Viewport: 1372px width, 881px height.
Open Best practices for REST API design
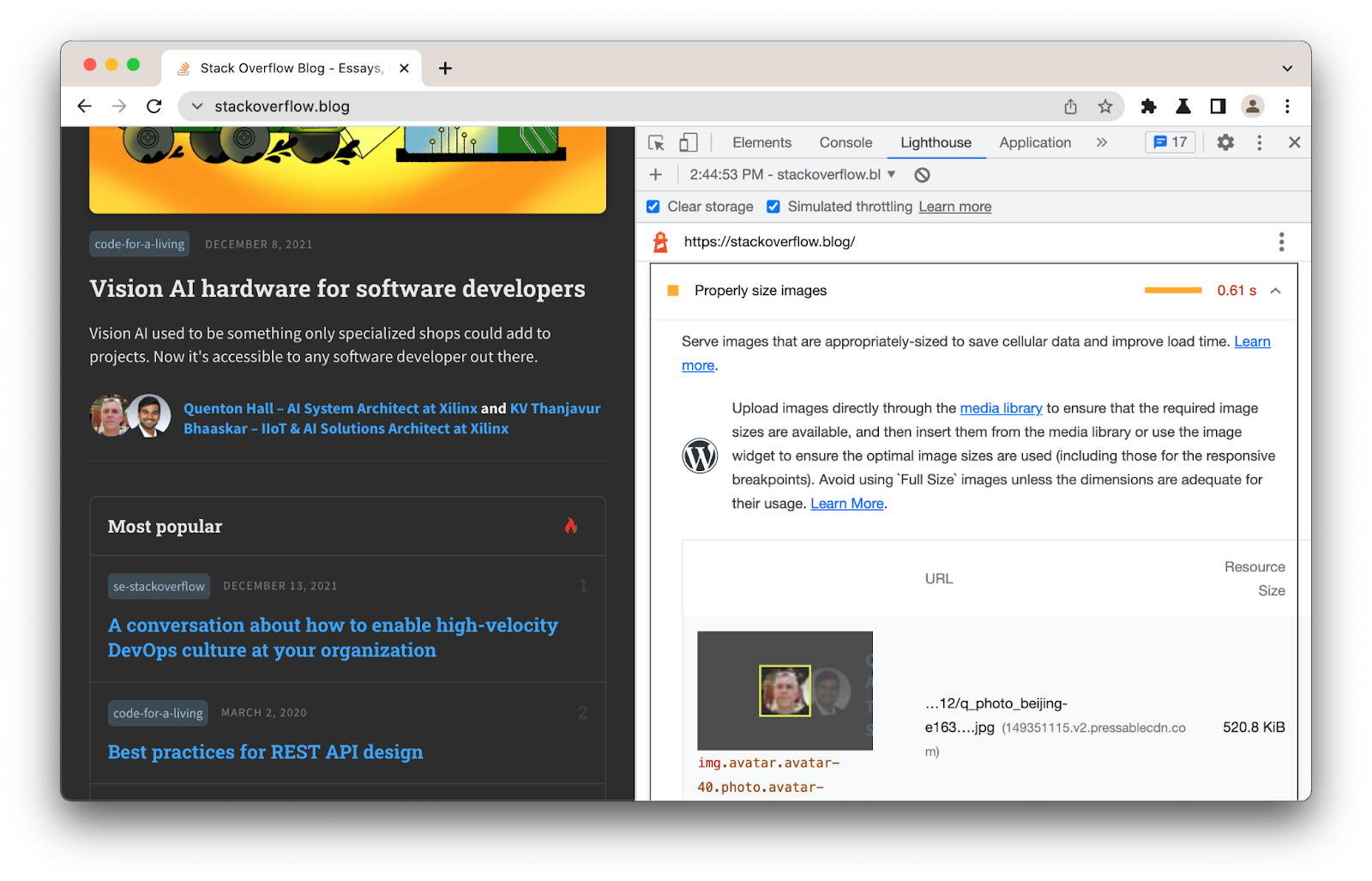coord(265,752)
